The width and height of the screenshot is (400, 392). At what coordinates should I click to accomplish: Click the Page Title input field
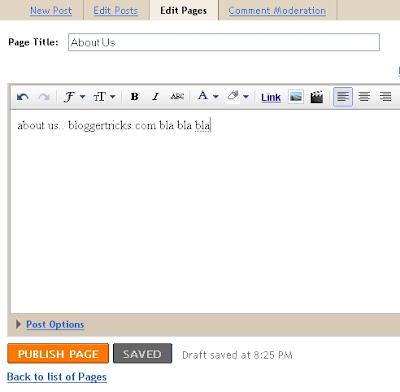click(x=224, y=42)
